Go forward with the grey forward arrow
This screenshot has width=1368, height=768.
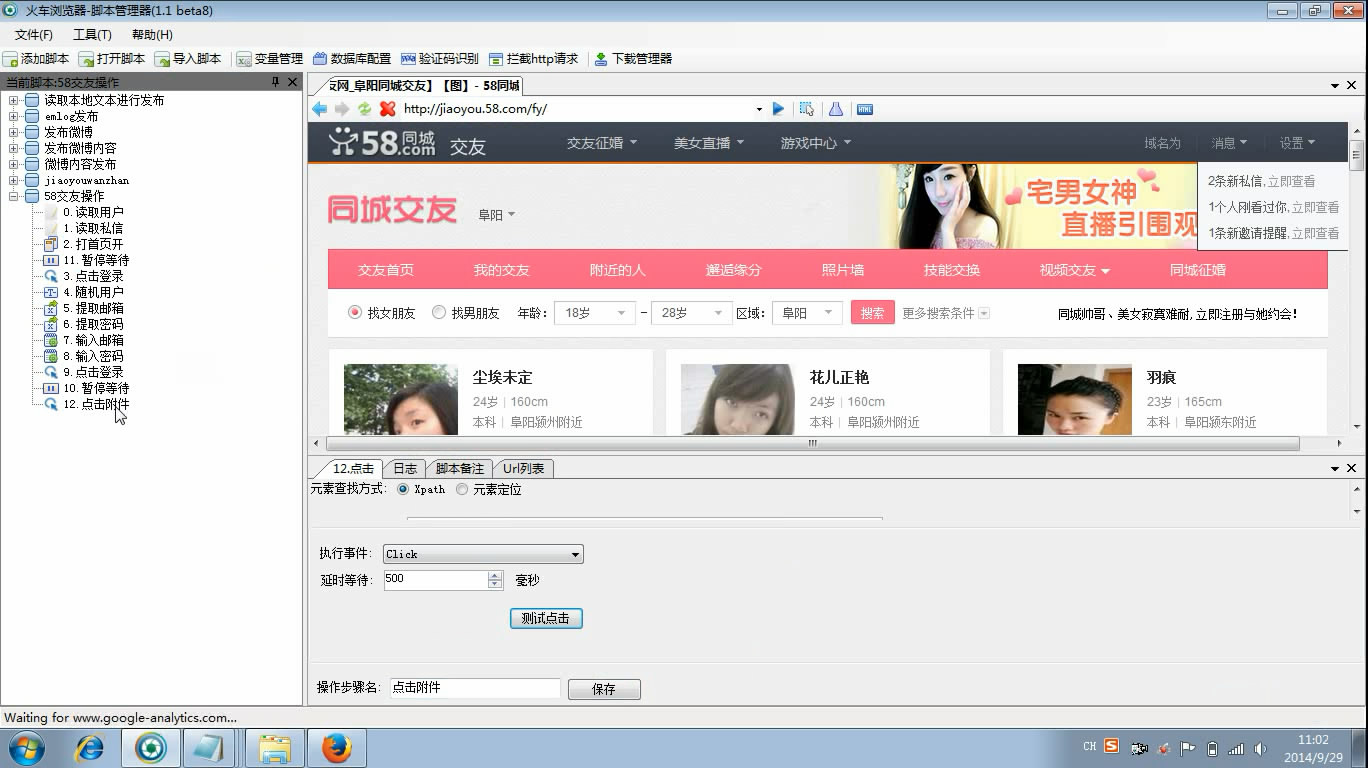[x=342, y=109]
